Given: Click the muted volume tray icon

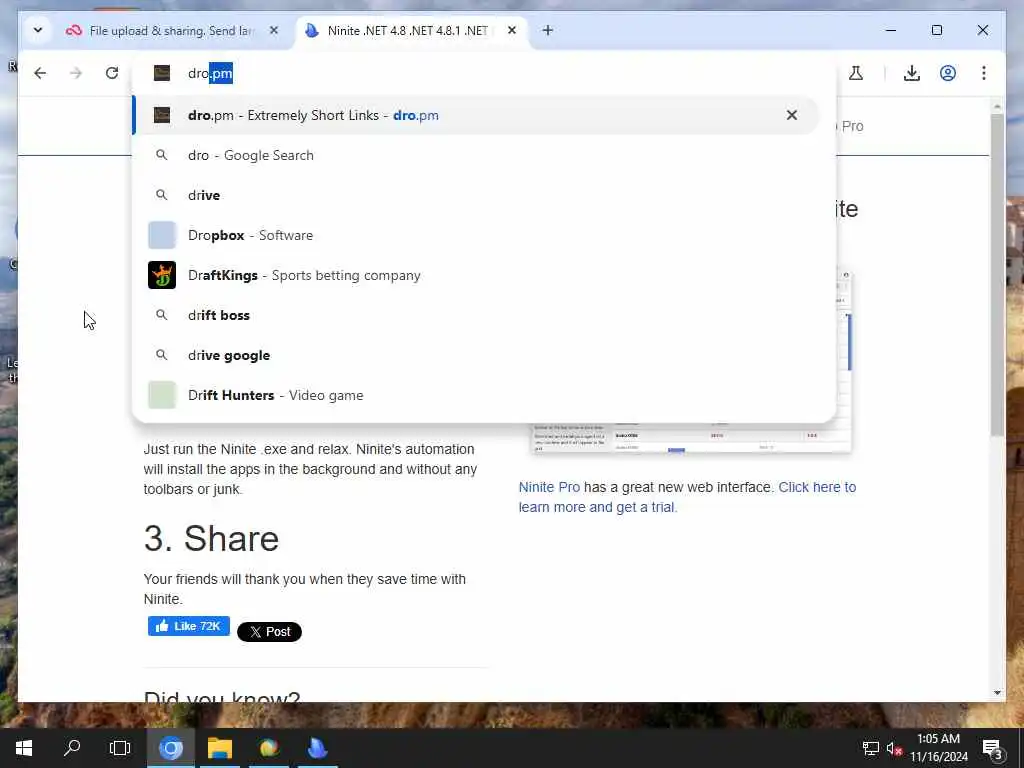Looking at the screenshot, I should tap(894, 748).
